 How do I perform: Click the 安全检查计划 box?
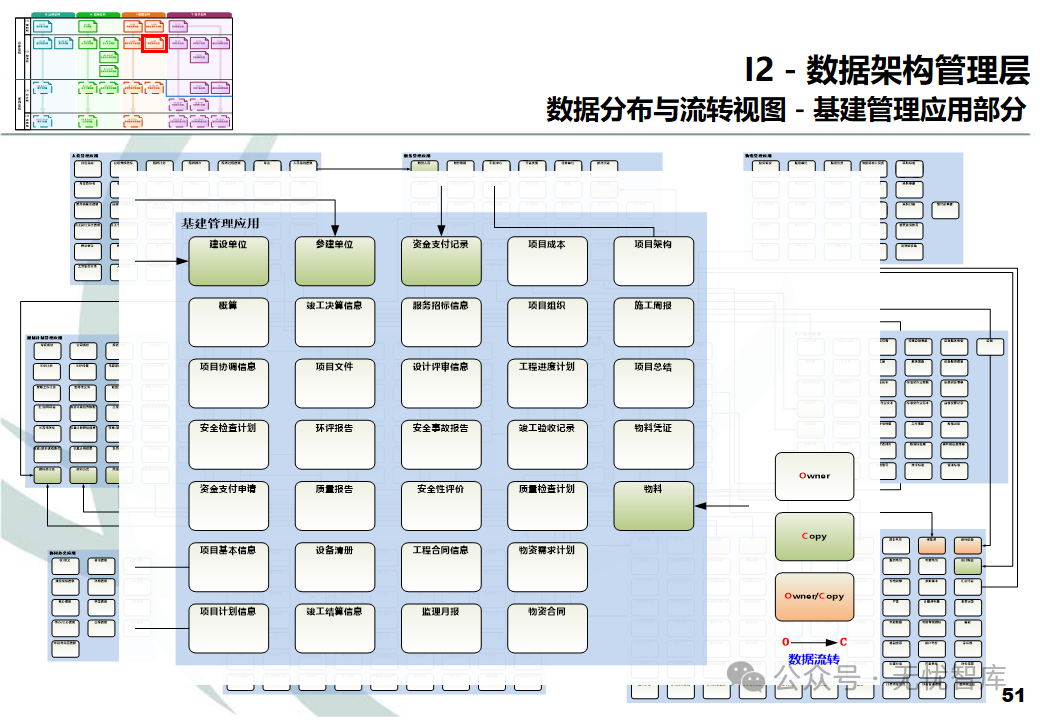coord(228,445)
